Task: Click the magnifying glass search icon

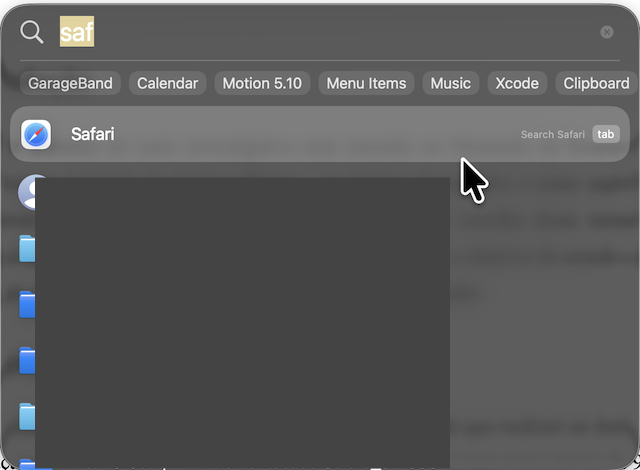Action: click(32, 32)
